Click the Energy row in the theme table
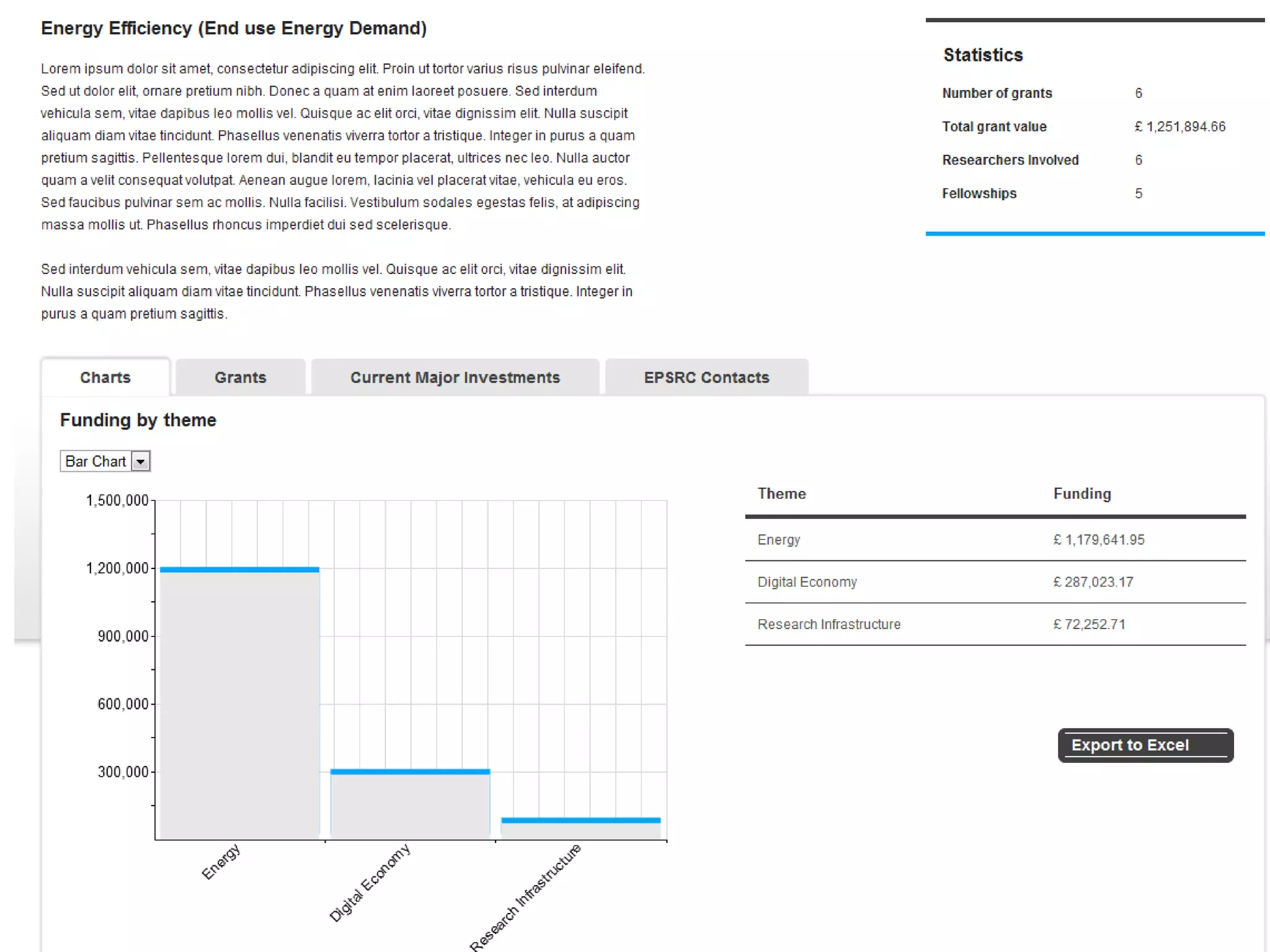 [x=995, y=540]
